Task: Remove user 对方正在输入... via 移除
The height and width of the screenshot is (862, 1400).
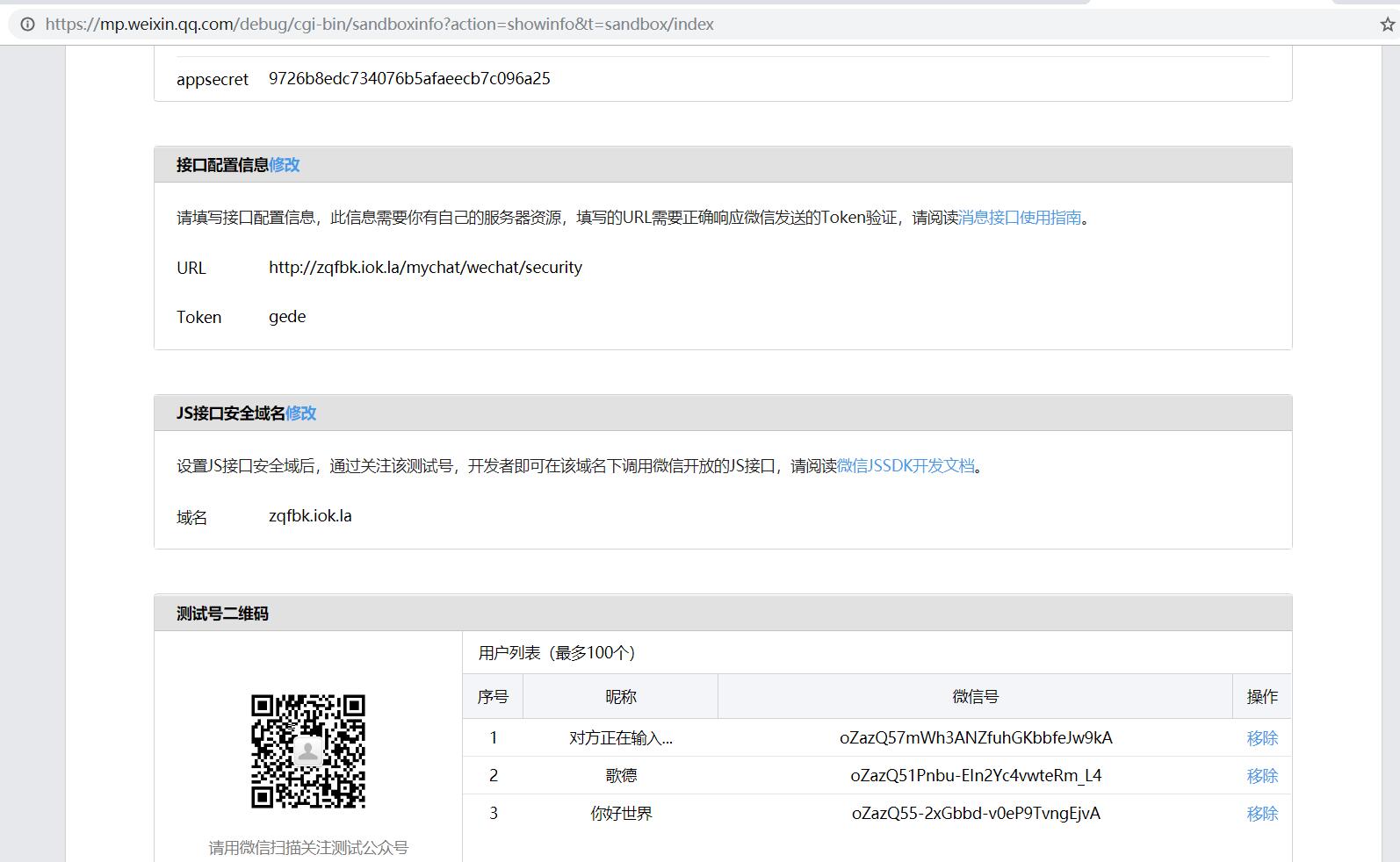Action: (1262, 738)
